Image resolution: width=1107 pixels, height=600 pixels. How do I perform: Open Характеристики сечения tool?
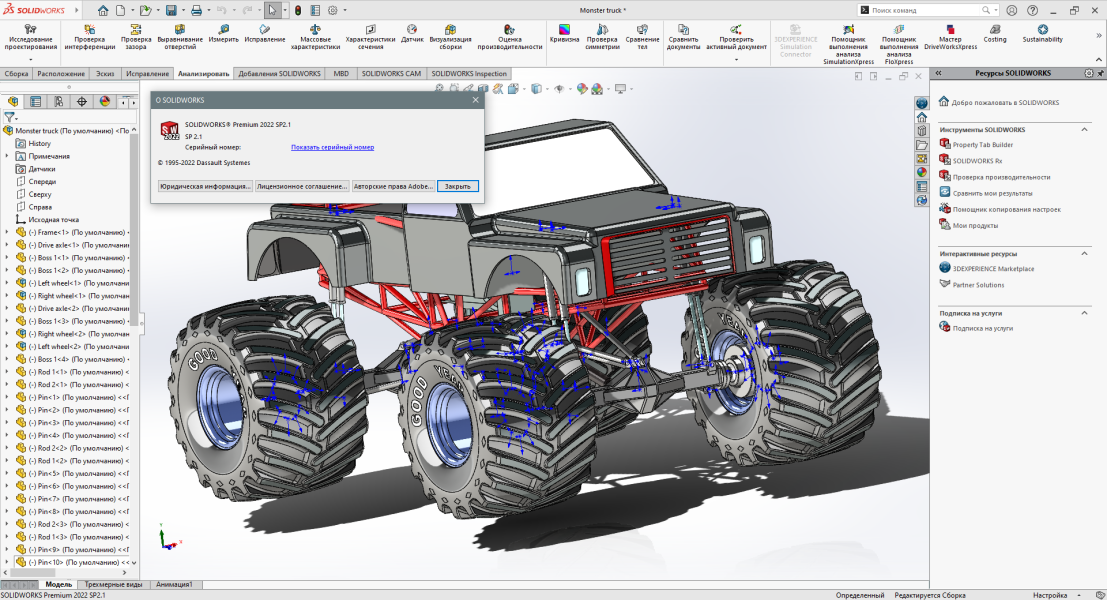pyautogui.click(x=370, y=37)
